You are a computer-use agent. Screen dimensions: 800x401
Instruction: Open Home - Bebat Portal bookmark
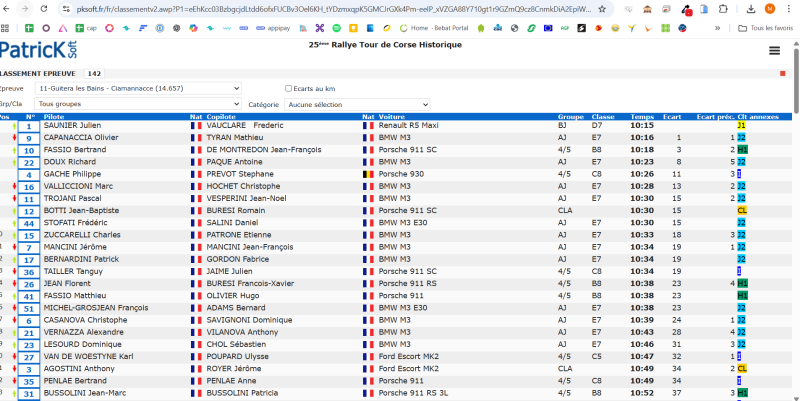[431, 28]
